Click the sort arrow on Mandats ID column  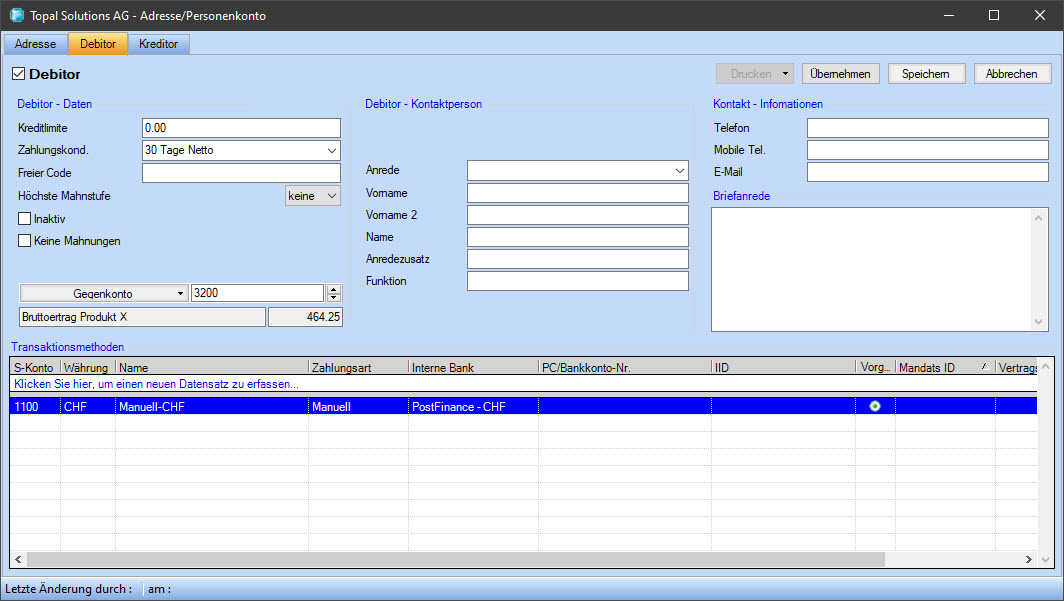click(984, 368)
